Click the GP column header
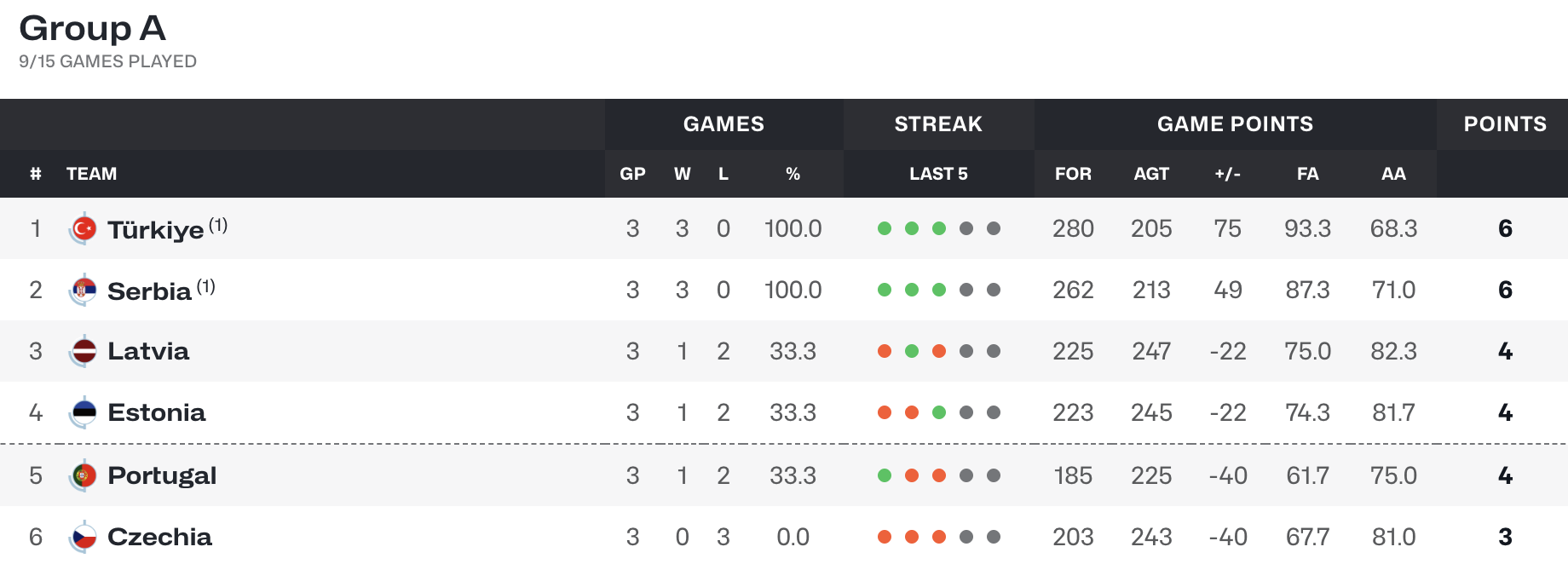This screenshot has width=1568, height=564. coord(632,174)
